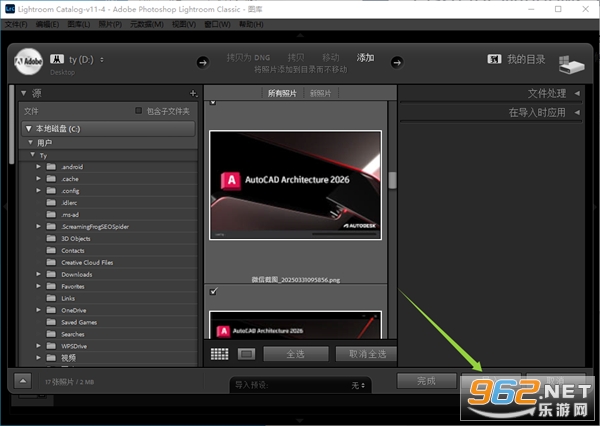Expand the .android folder
600x426 pixels.
click(x=38, y=166)
